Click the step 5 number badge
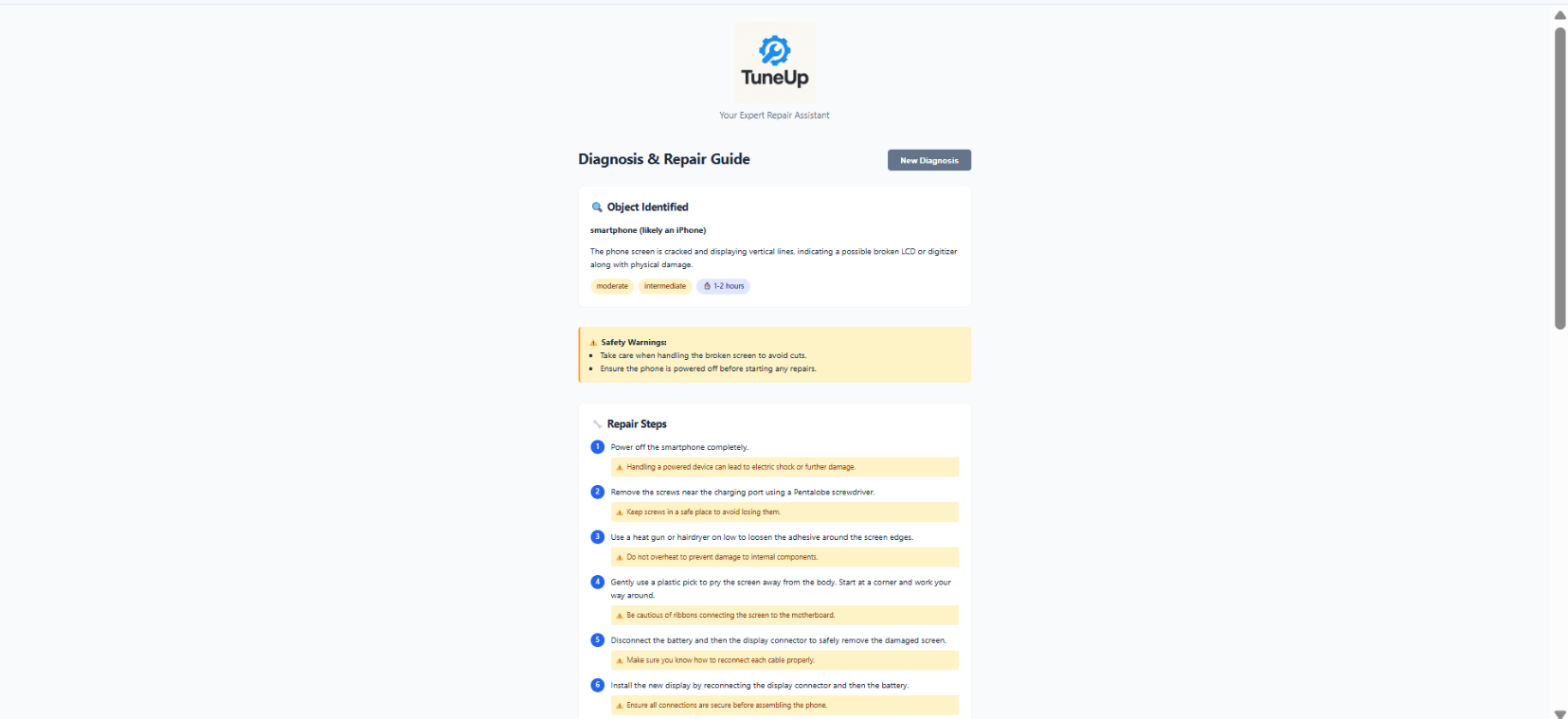The image size is (1568, 719). click(x=597, y=640)
